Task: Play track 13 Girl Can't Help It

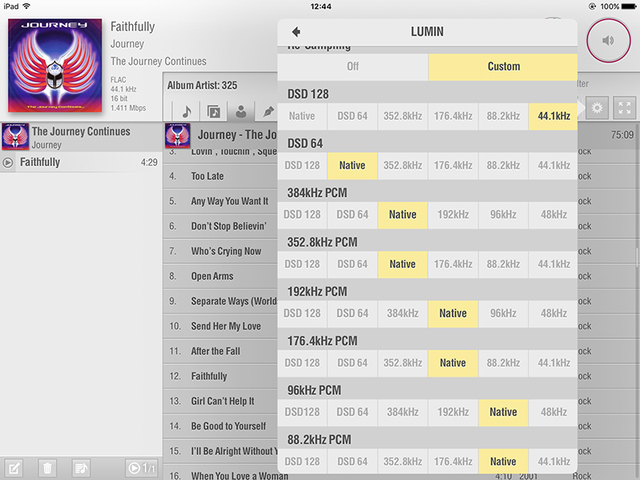Action: coord(220,401)
